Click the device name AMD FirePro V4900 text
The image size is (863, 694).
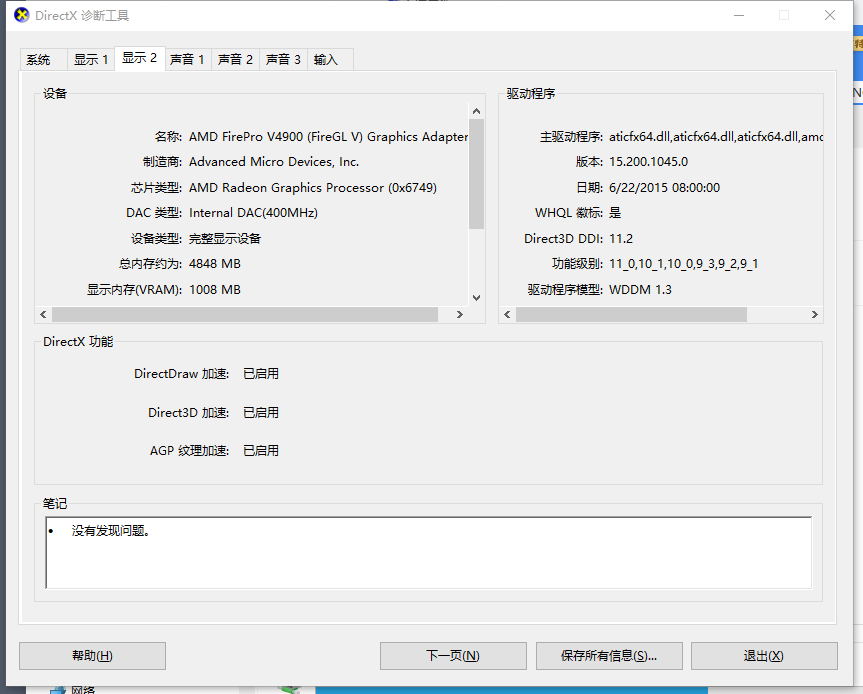point(328,136)
